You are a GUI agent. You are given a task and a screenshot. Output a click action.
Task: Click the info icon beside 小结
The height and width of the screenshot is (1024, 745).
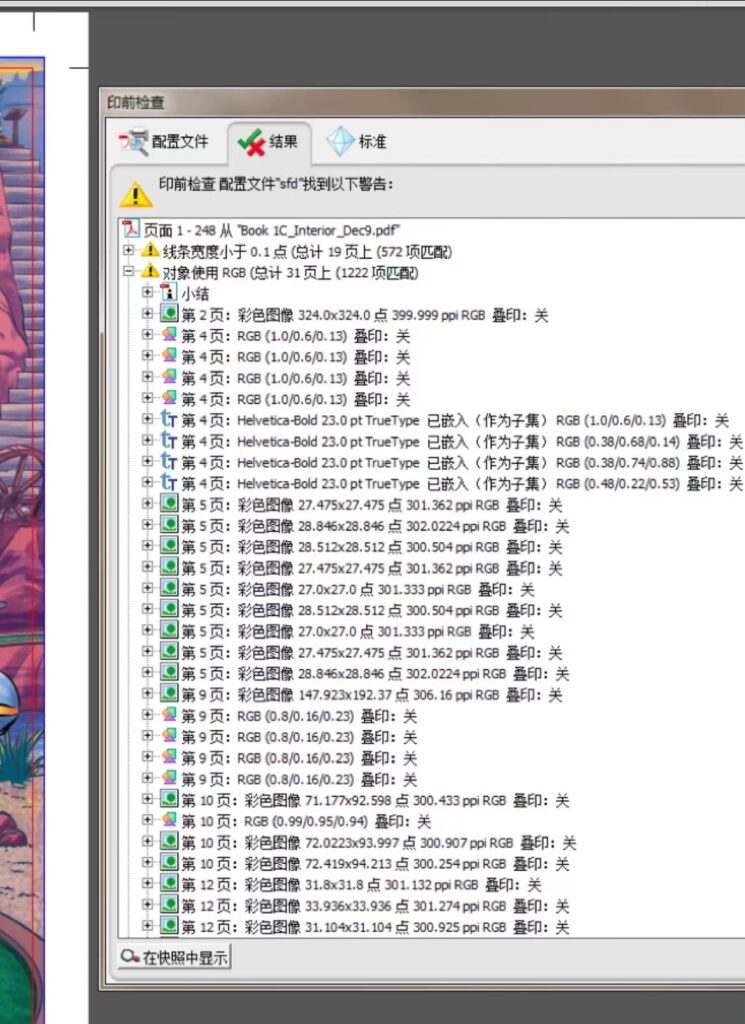(x=169, y=293)
